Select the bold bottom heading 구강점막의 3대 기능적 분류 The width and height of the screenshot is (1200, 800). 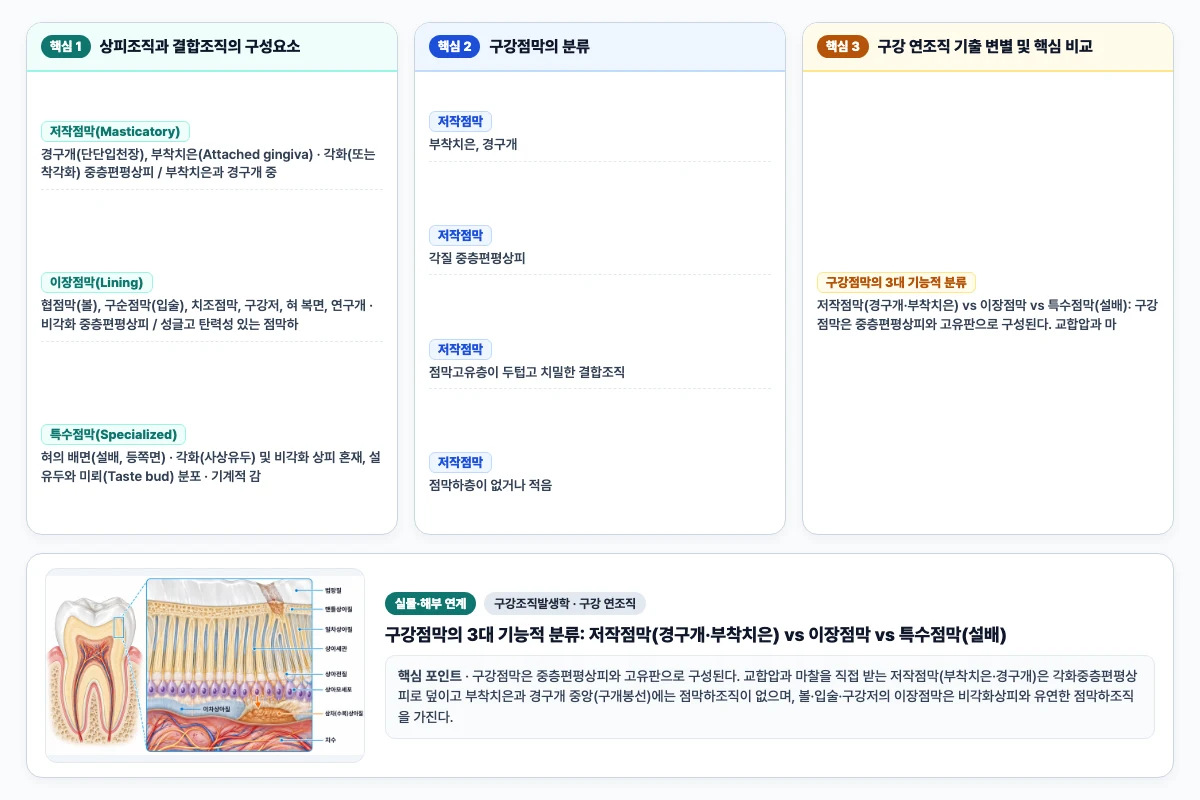pyautogui.click(x=695, y=634)
